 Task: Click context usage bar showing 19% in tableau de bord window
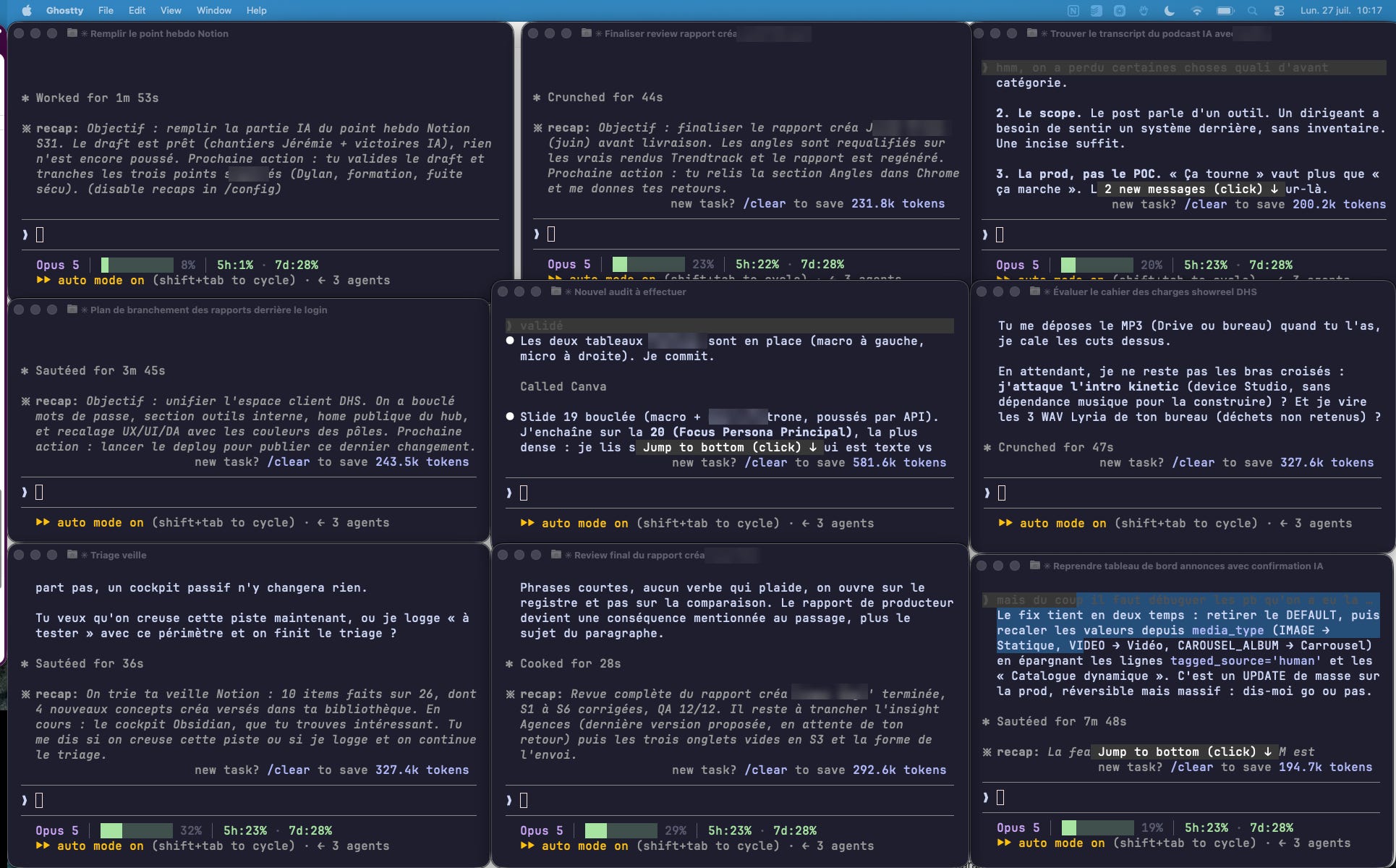coord(1098,827)
